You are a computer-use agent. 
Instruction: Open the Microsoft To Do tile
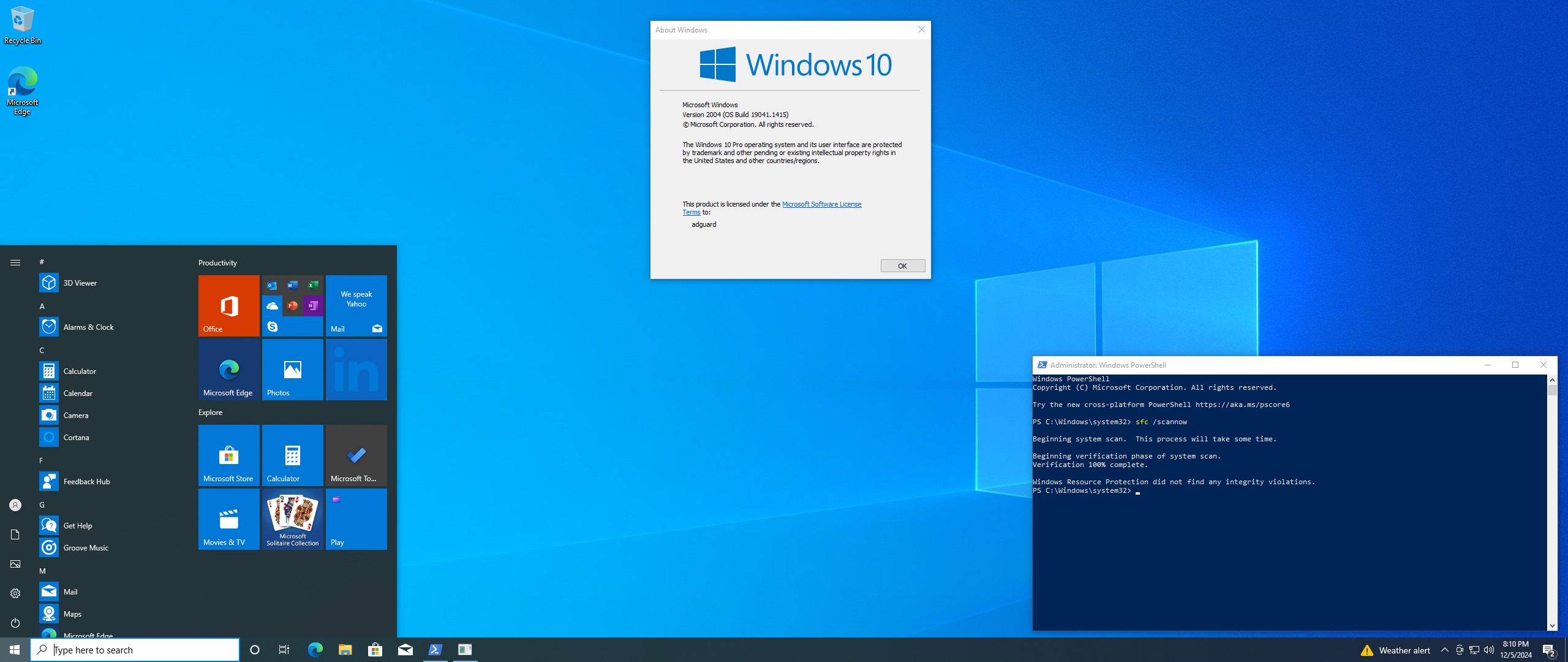pos(356,455)
